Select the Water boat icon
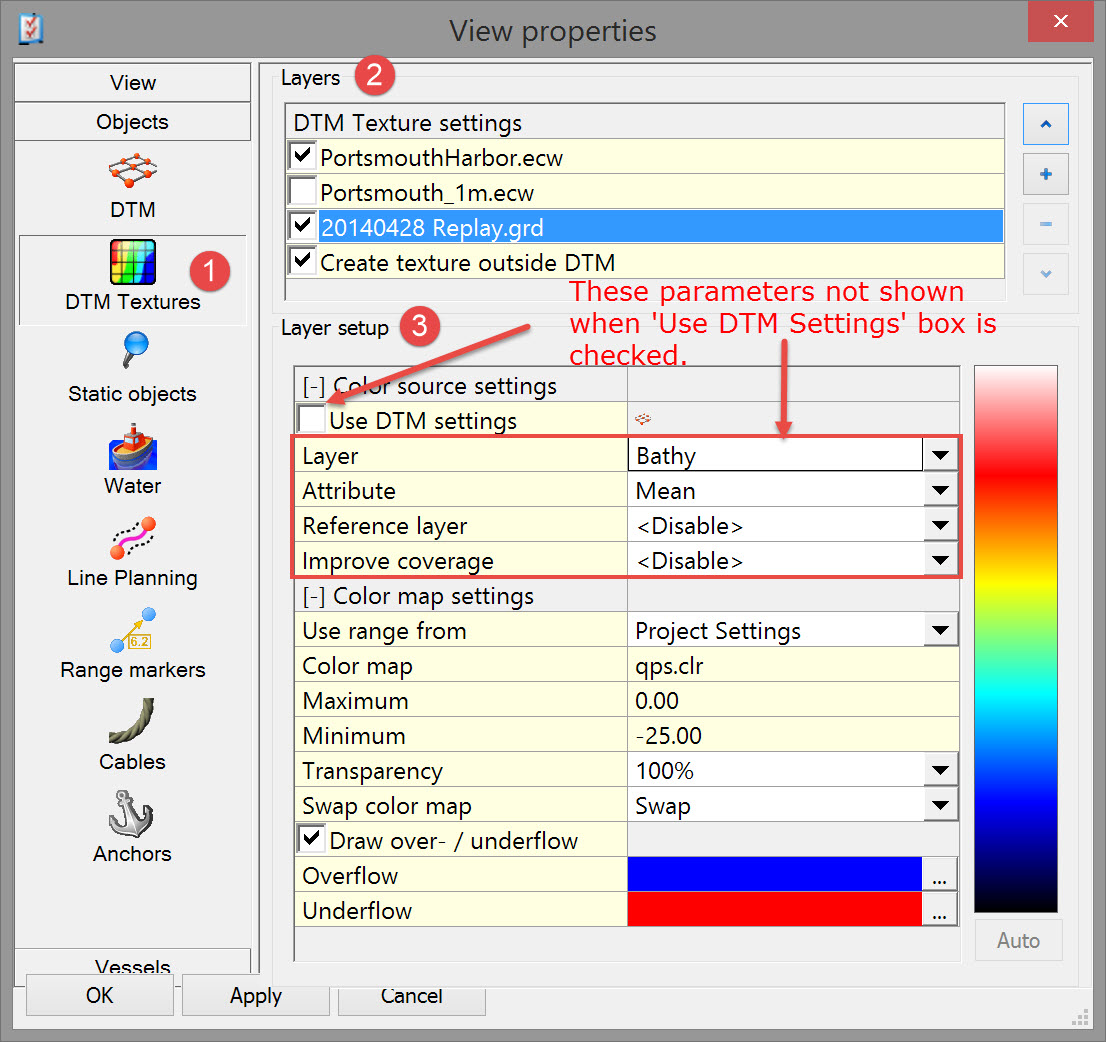 click(x=132, y=447)
